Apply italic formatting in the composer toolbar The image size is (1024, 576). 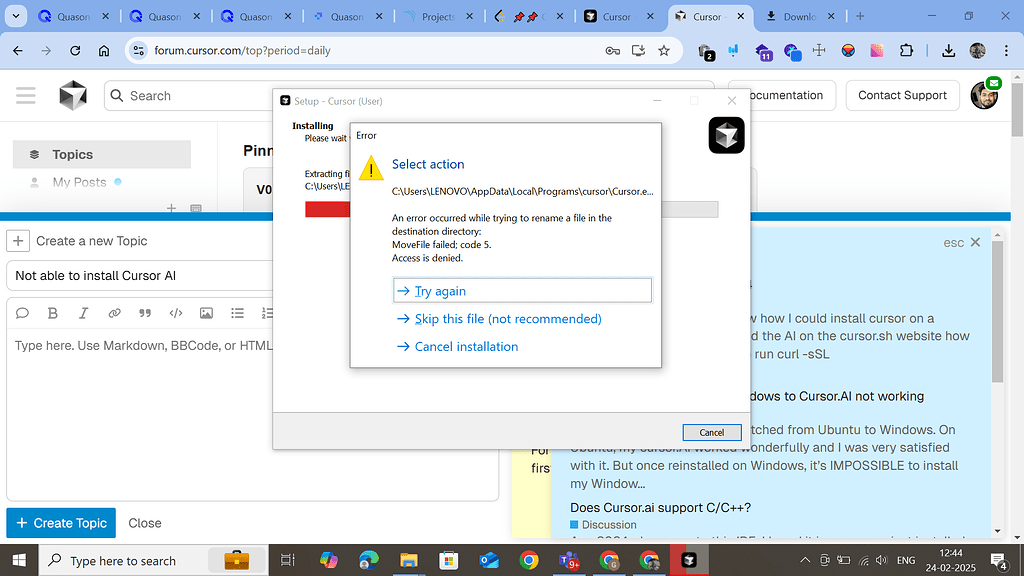[x=84, y=313]
